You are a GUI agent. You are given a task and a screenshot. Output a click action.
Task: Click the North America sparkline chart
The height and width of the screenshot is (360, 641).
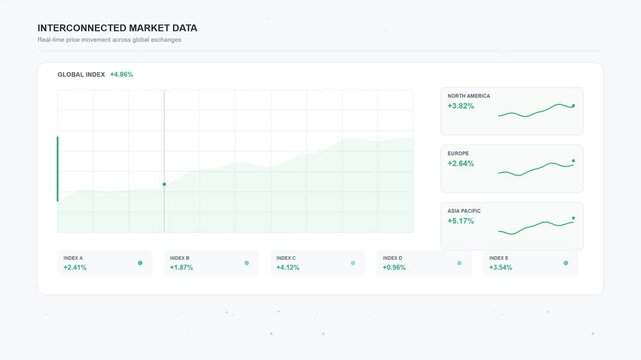click(x=536, y=110)
